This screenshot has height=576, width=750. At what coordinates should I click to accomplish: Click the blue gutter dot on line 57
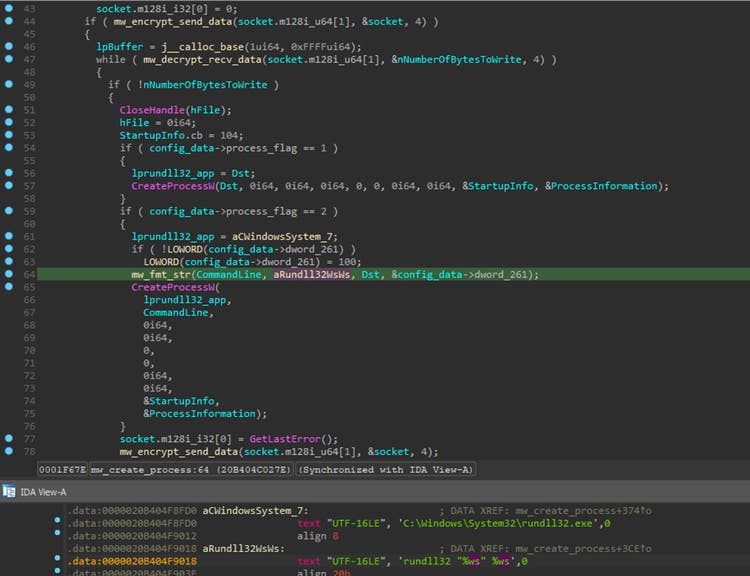[9, 186]
